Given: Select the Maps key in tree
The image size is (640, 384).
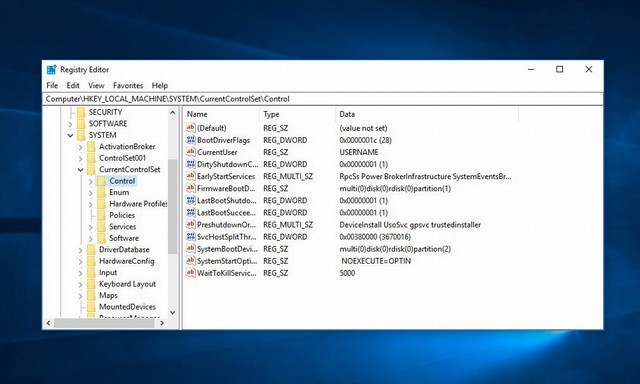Looking at the screenshot, I should pyautogui.click(x=108, y=295).
